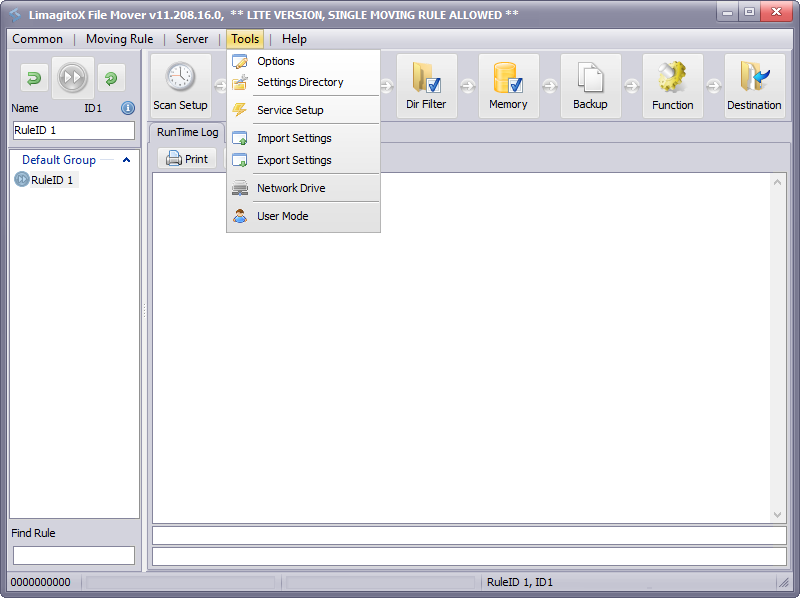Choose Options from the Tools menu
800x598 pixels.
click(x=304, y=61)
